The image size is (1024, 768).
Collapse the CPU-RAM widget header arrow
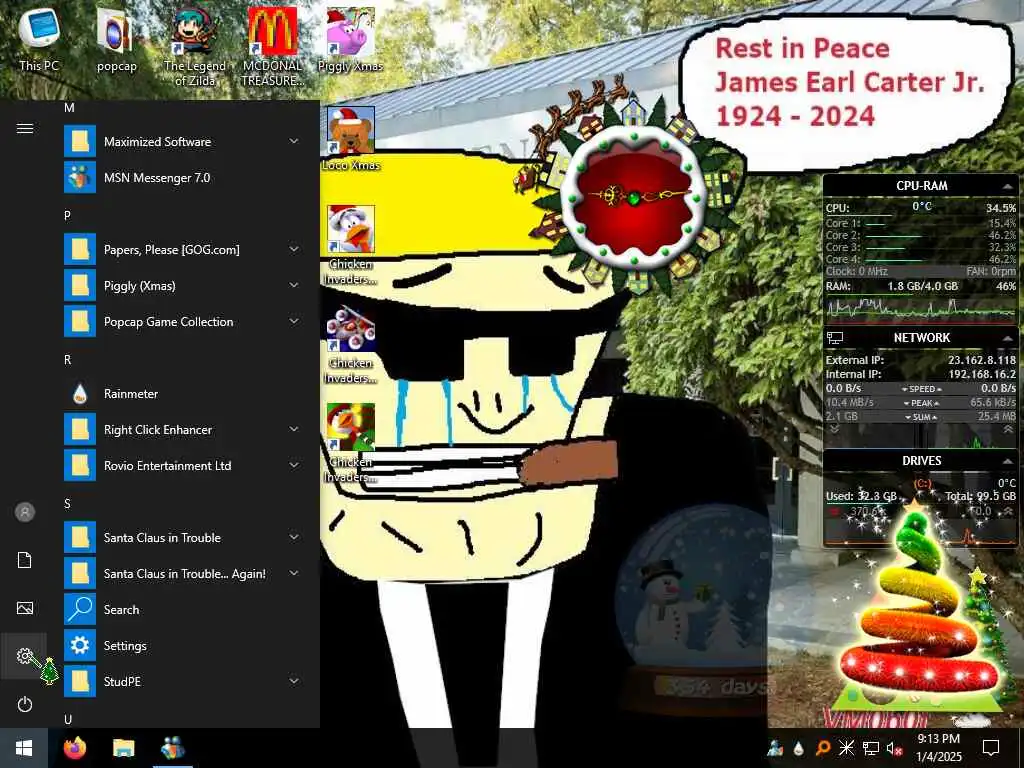pos(1008,186)
